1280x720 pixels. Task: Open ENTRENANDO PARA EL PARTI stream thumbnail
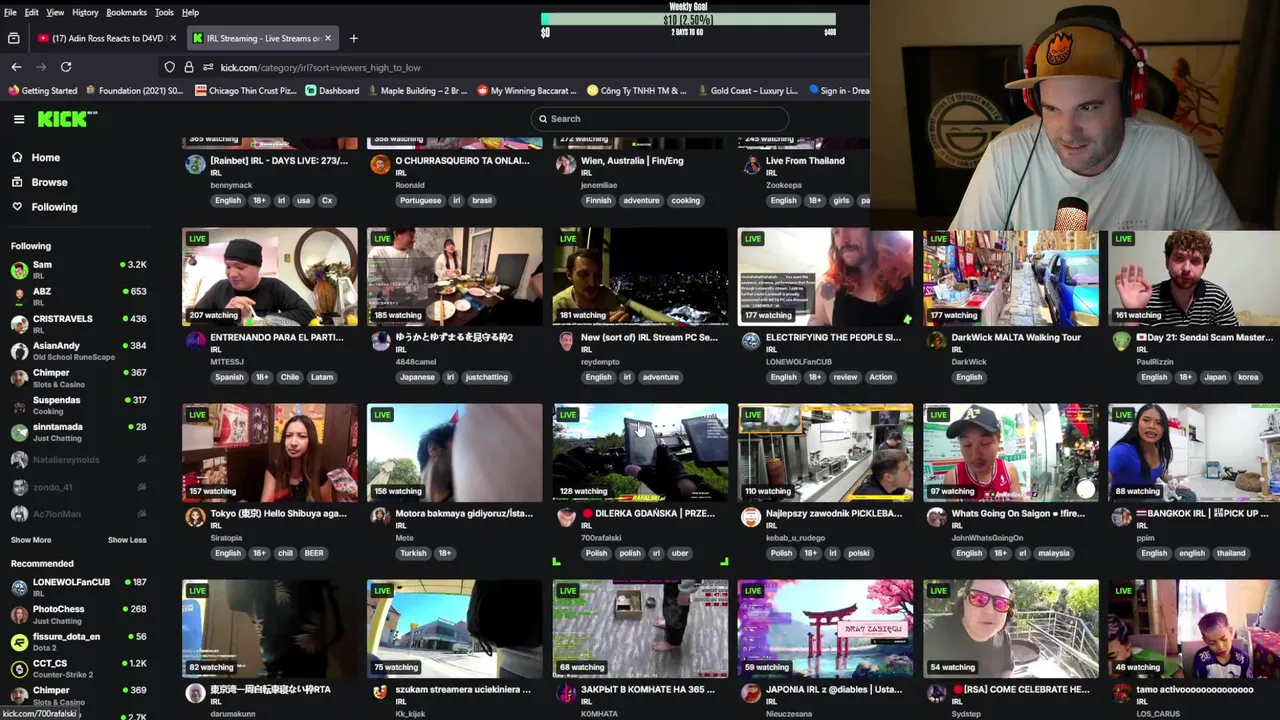pos(270,277)
